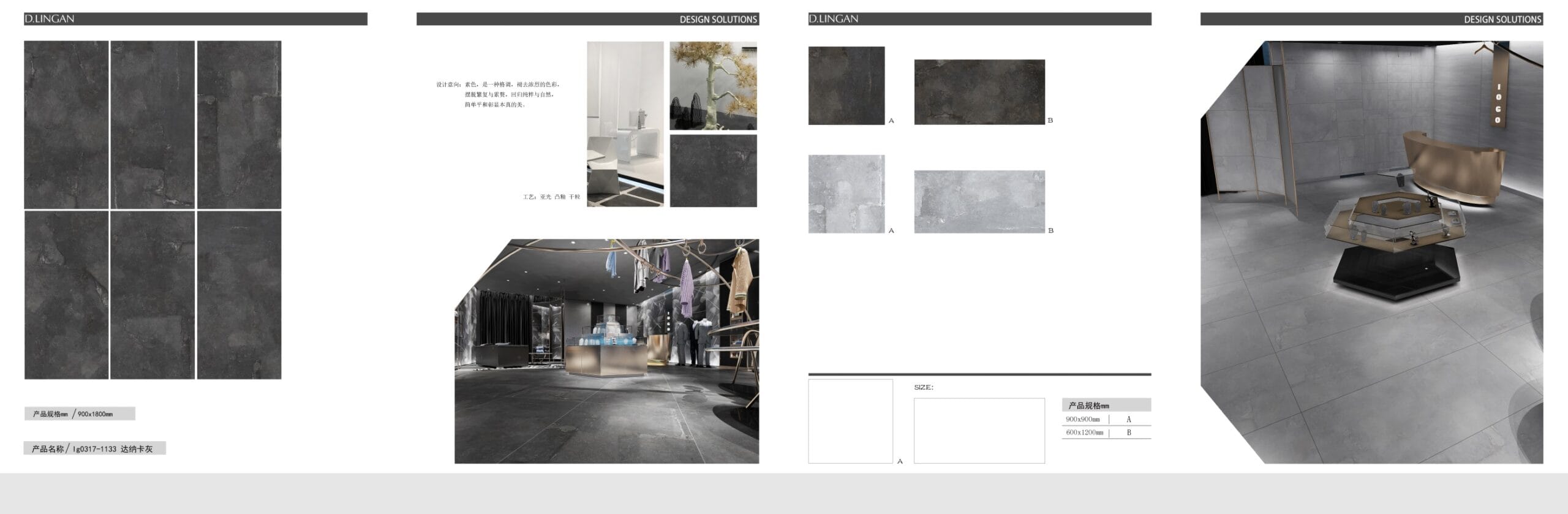This screenshot has height=514, width=1568.
Task: Click the 产品规格mm table header
Action: tap(1106, 406)
